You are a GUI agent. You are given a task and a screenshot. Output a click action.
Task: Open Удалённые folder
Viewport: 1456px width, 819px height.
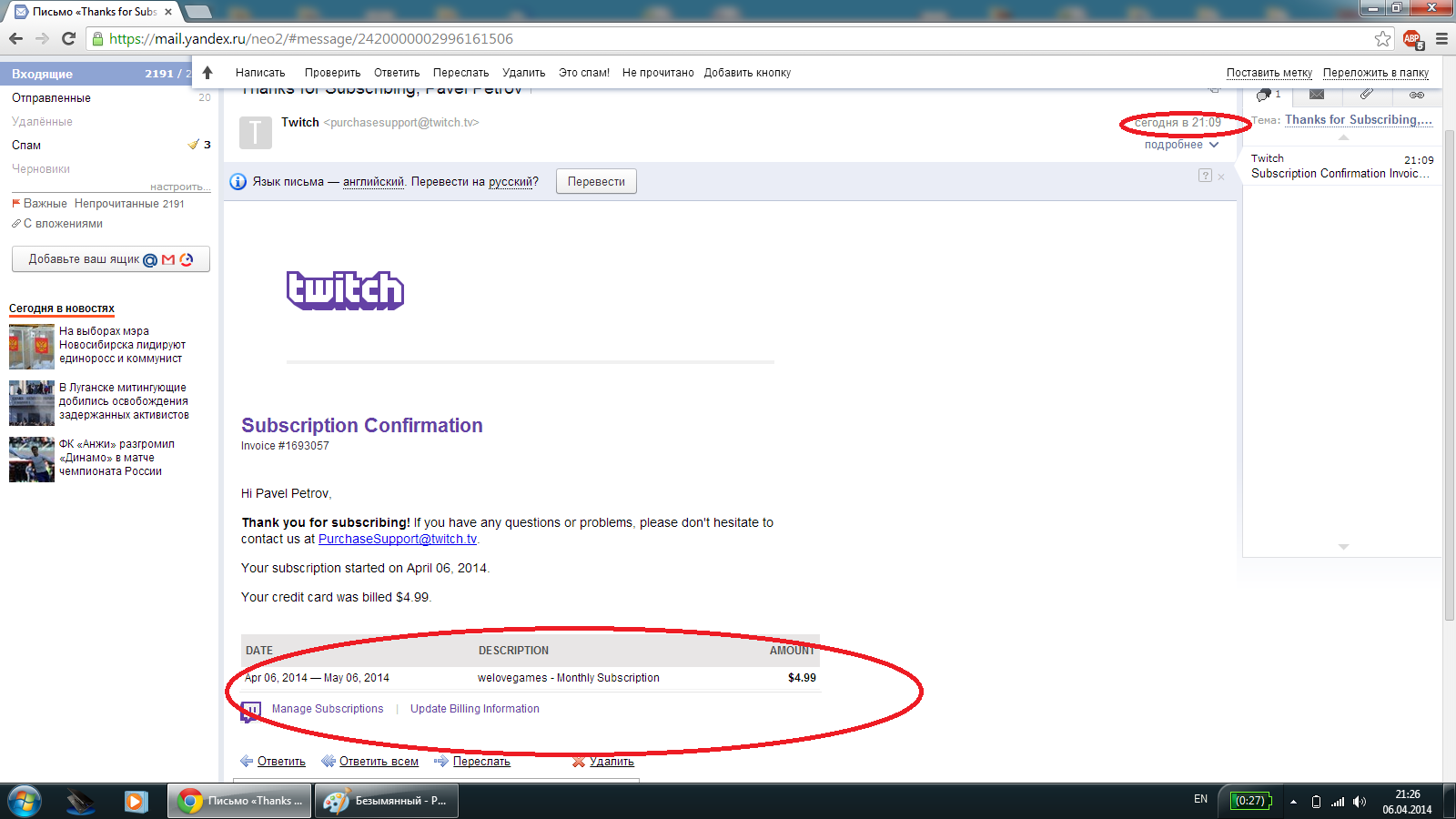point(42,122)
